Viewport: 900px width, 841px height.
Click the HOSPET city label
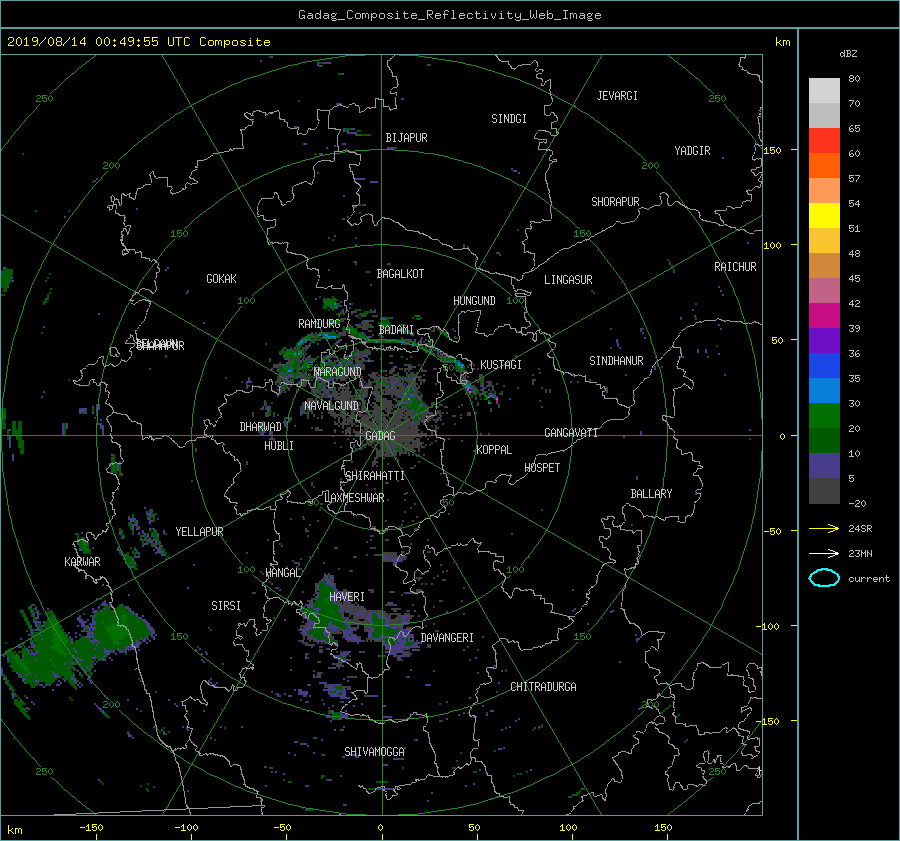542,468
